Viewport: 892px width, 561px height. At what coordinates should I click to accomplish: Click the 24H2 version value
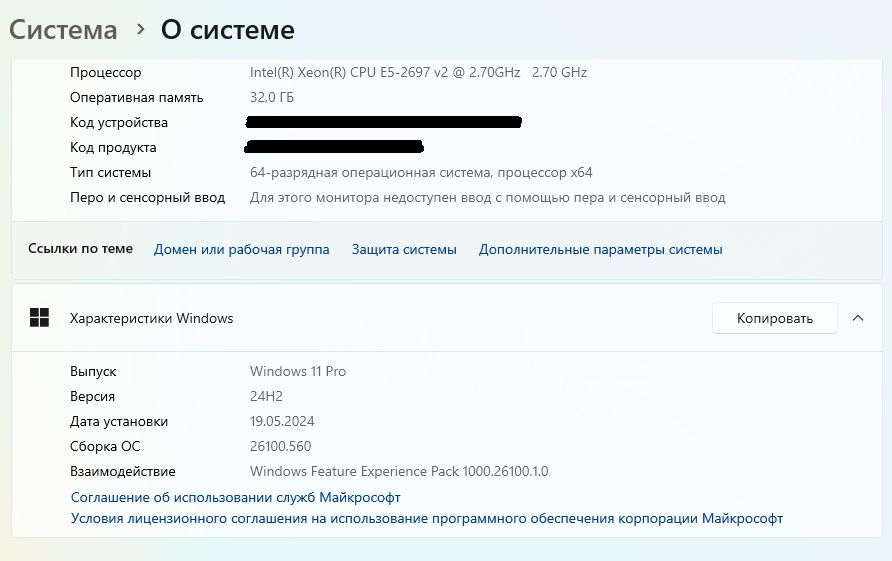coord(266,396)
